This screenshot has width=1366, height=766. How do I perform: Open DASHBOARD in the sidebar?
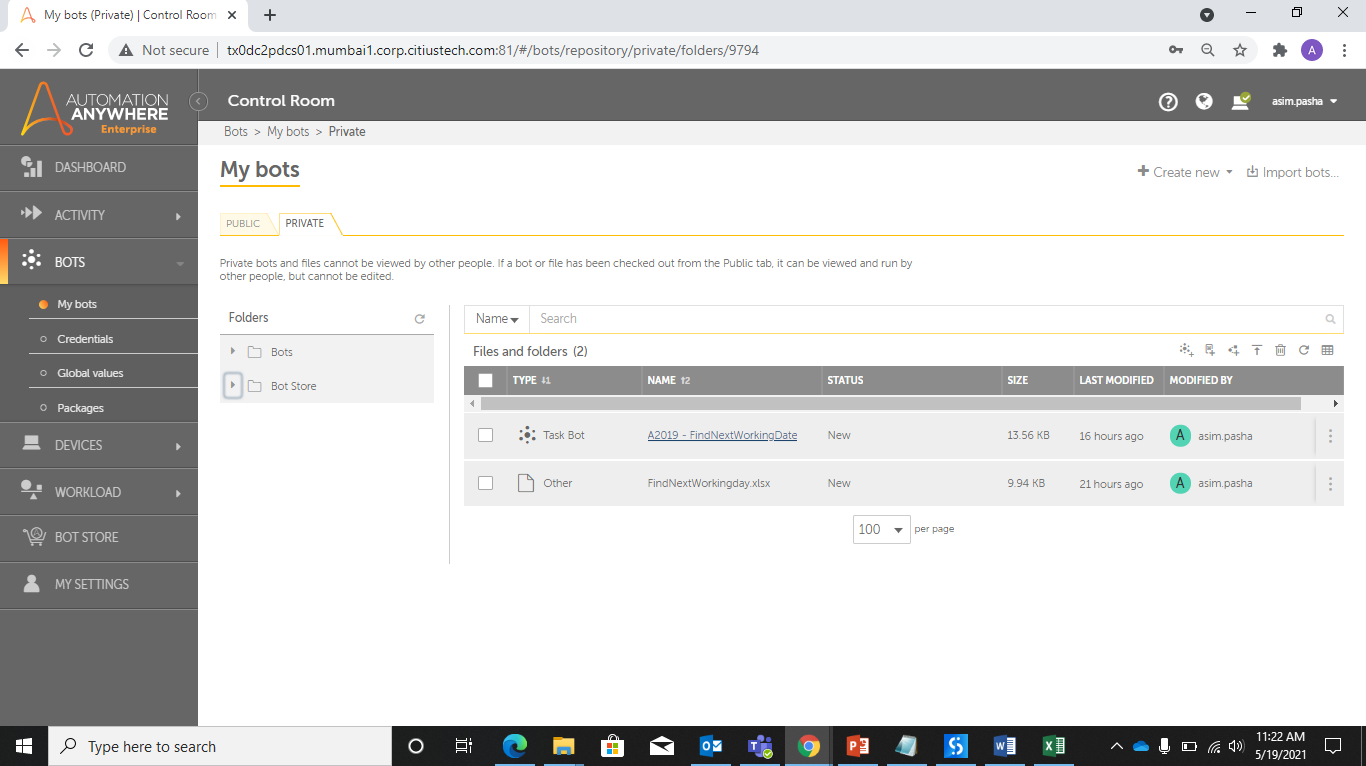coord(99,167)
